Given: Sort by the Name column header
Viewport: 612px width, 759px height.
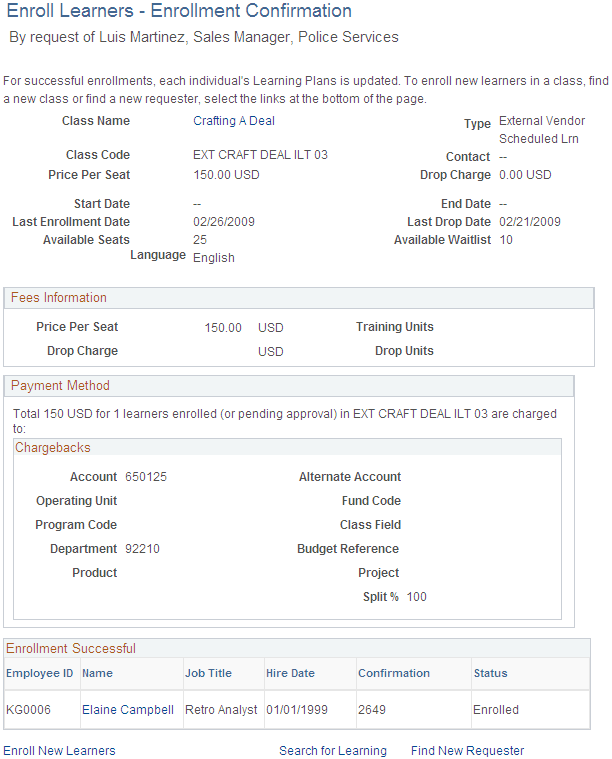Looking at the screenshot, I should (x=97, y=673).
